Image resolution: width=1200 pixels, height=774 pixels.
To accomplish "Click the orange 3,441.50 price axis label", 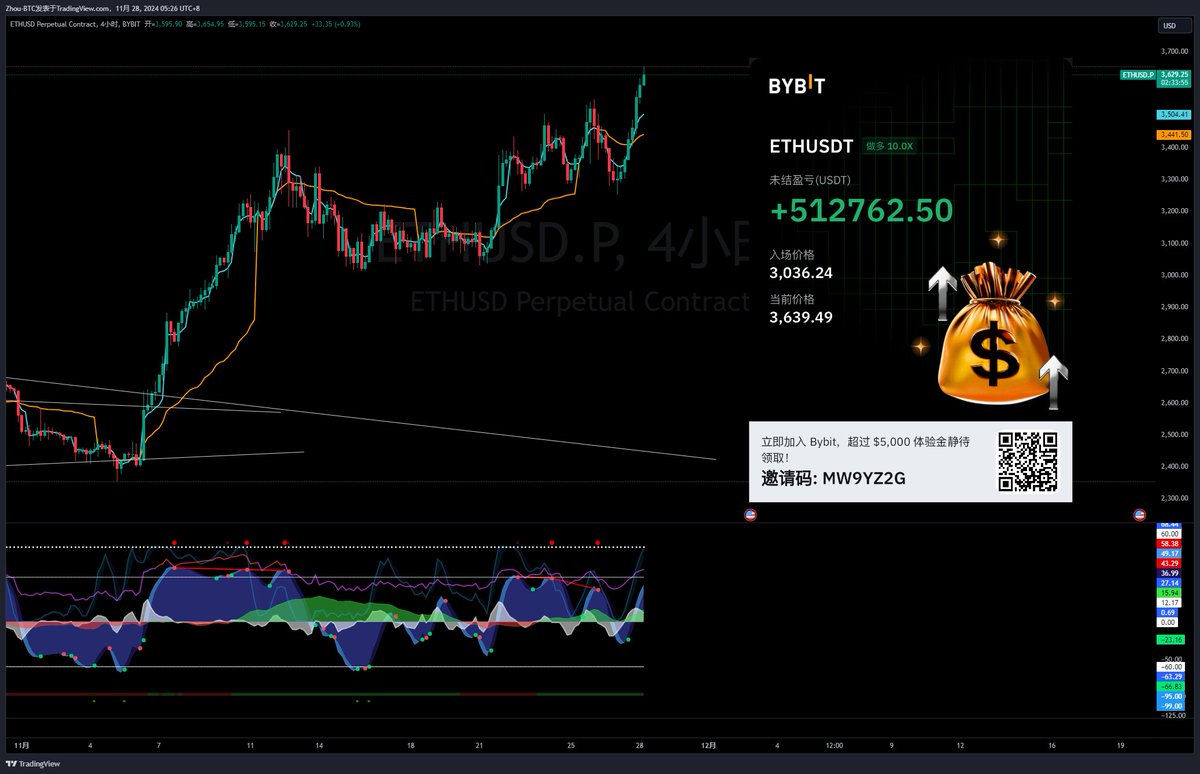I will click(1172, 134).
